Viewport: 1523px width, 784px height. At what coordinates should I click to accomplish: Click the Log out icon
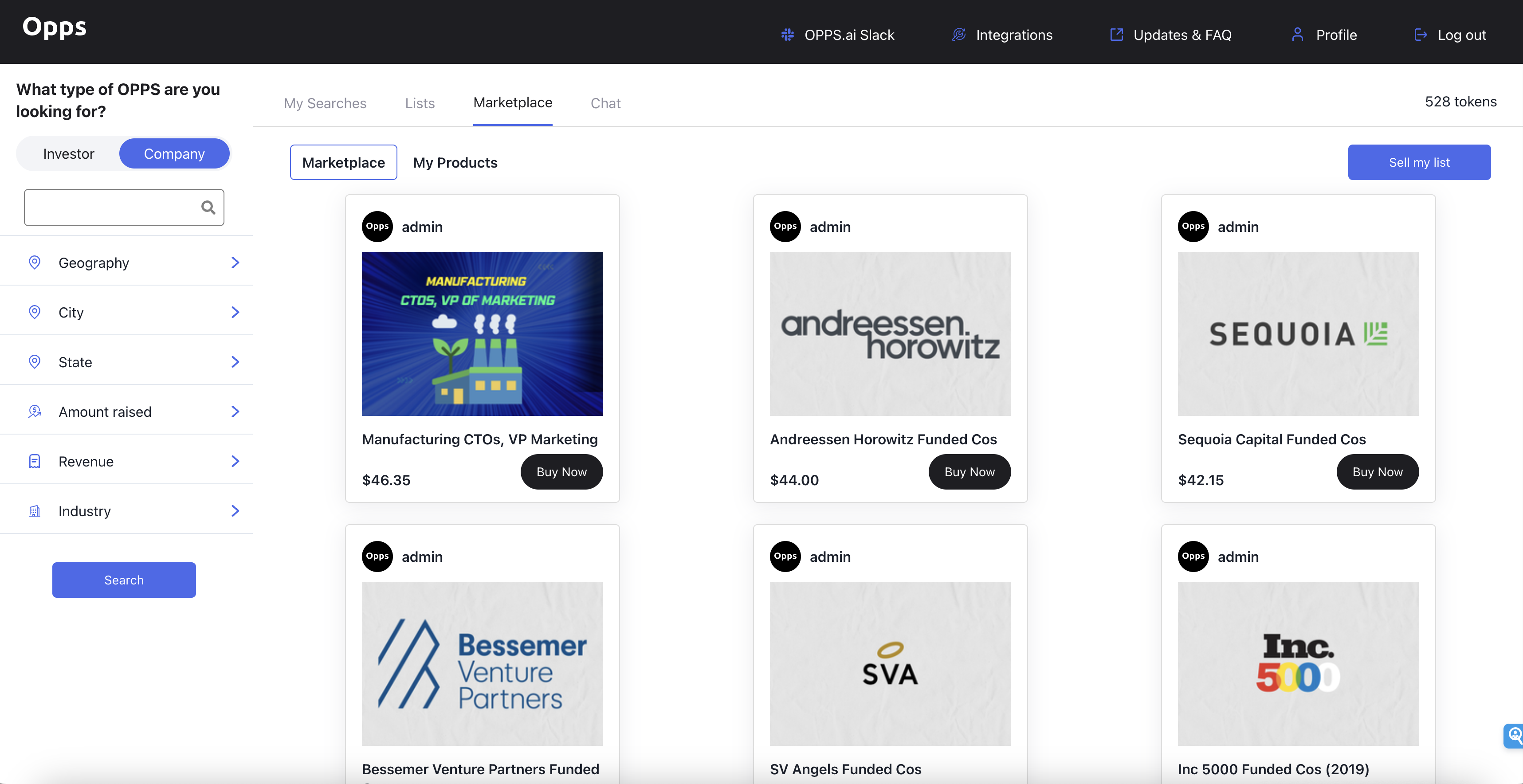point(1421,34)
